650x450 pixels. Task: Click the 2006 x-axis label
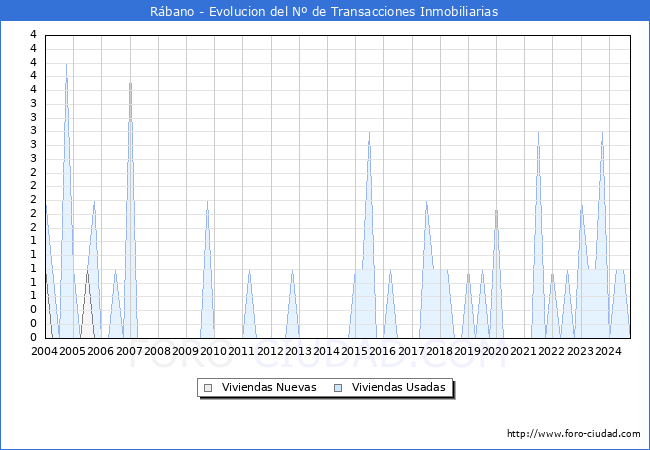[100, 351]
